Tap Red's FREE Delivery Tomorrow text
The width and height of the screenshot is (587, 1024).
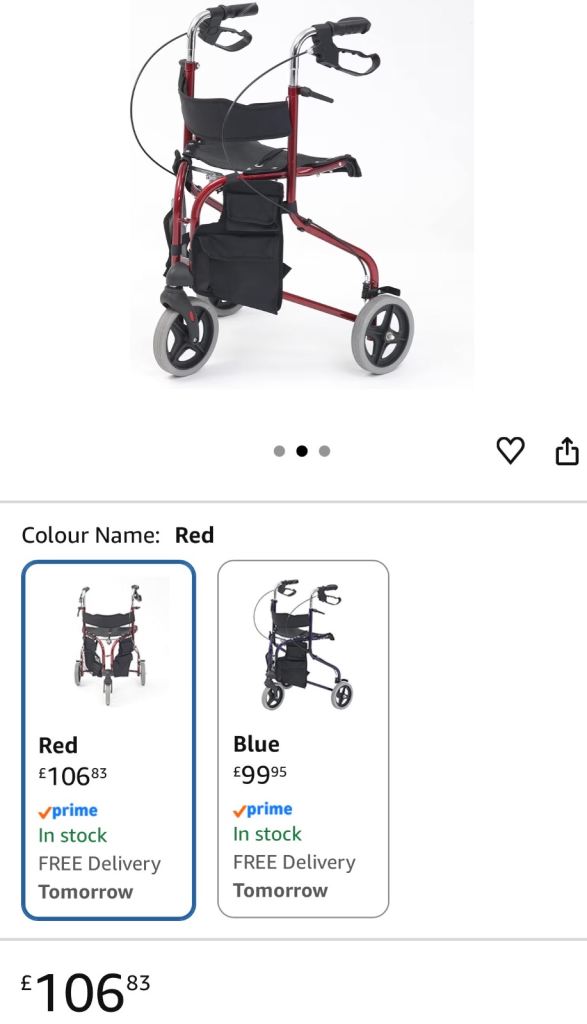coord(99,878)
